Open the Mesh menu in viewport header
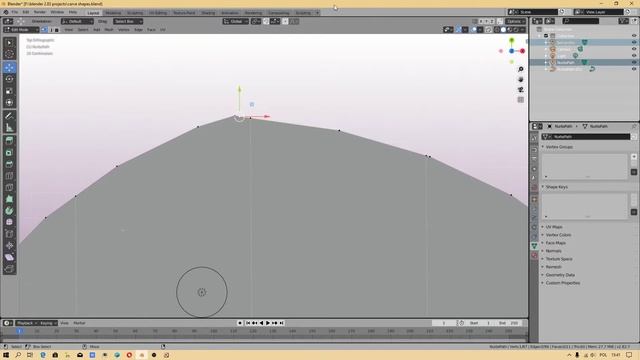 tap(109, 30)
